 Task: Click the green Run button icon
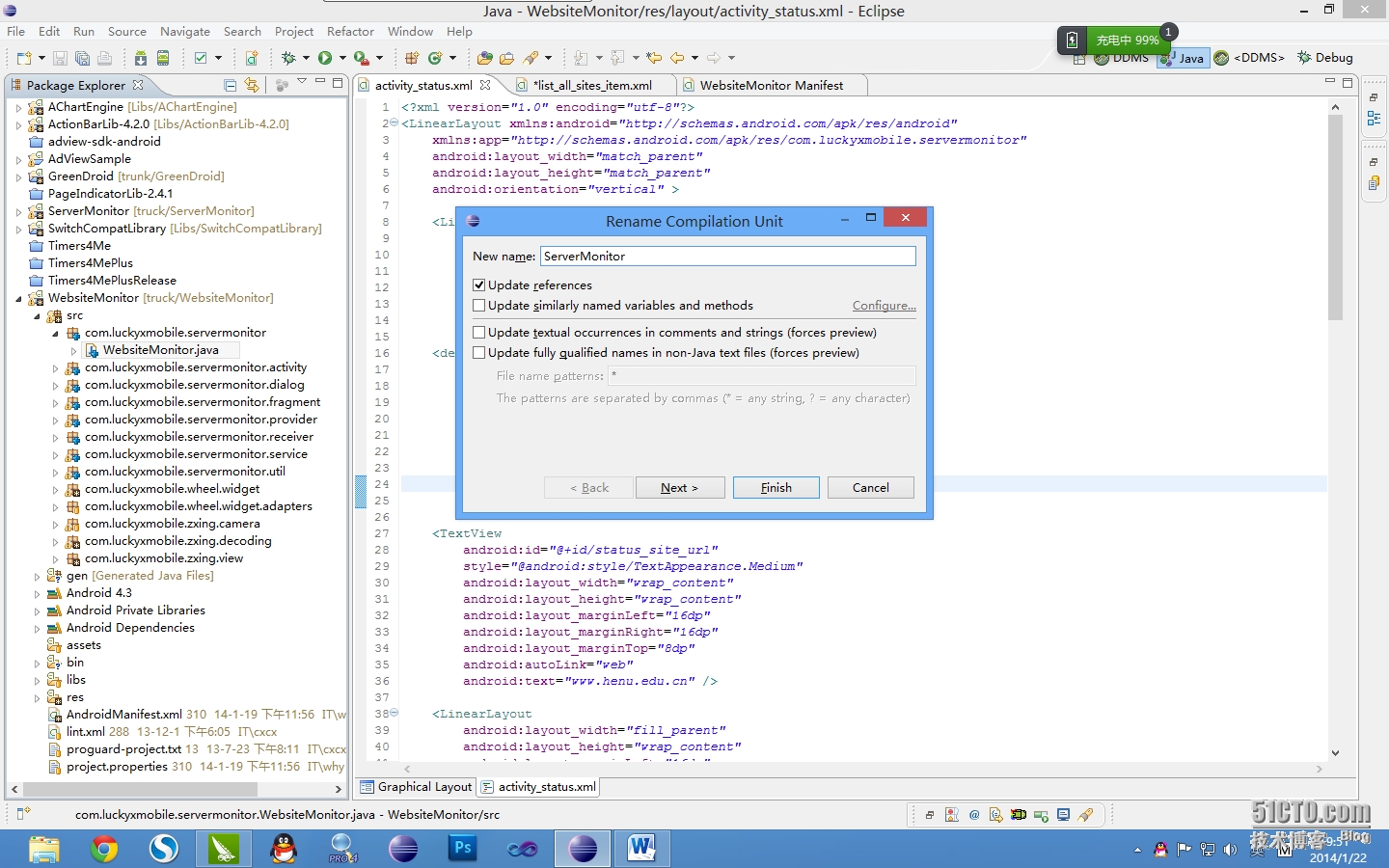pos(325,58)
